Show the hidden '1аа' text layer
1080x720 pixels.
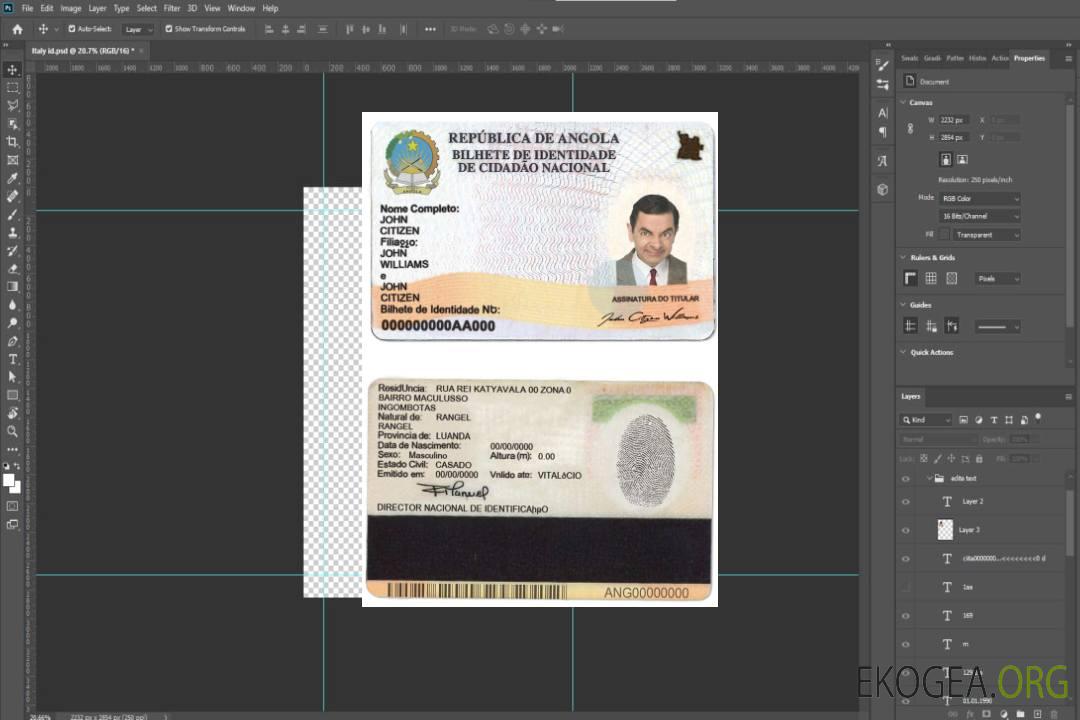click(906, 587)
